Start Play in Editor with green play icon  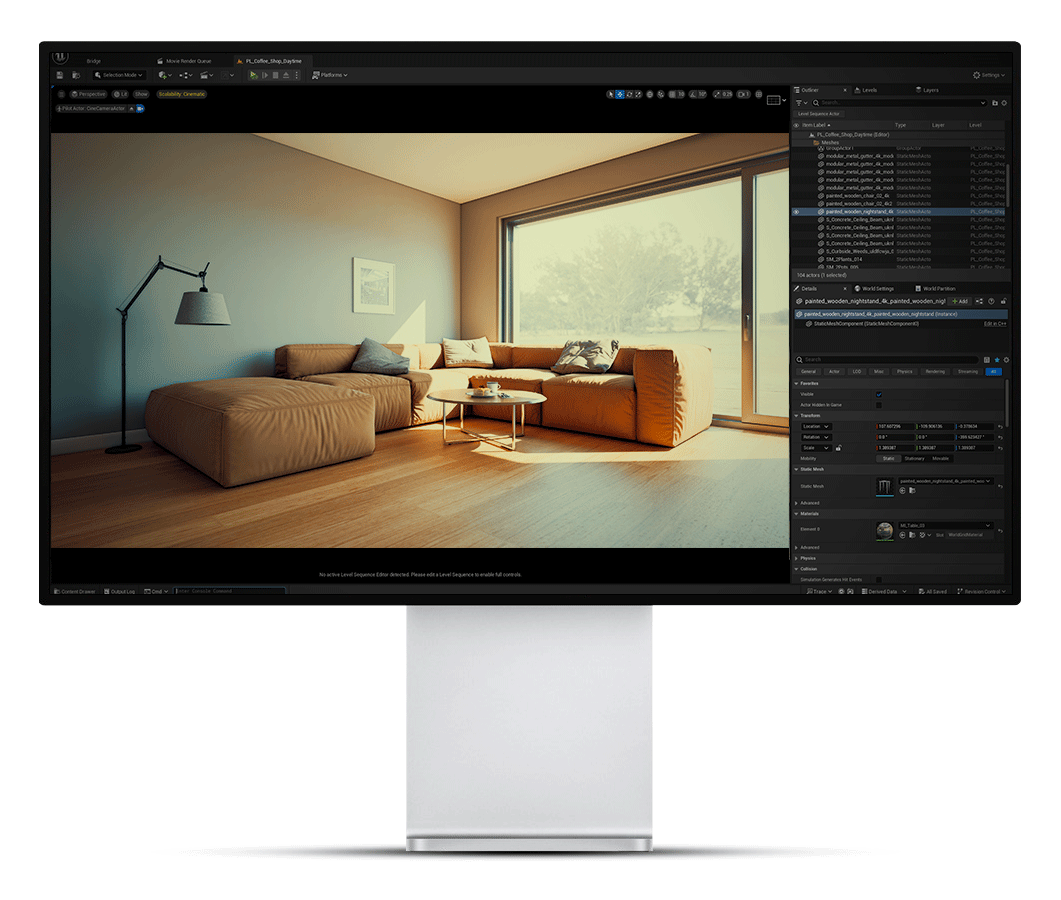click(x=253, y=75)
